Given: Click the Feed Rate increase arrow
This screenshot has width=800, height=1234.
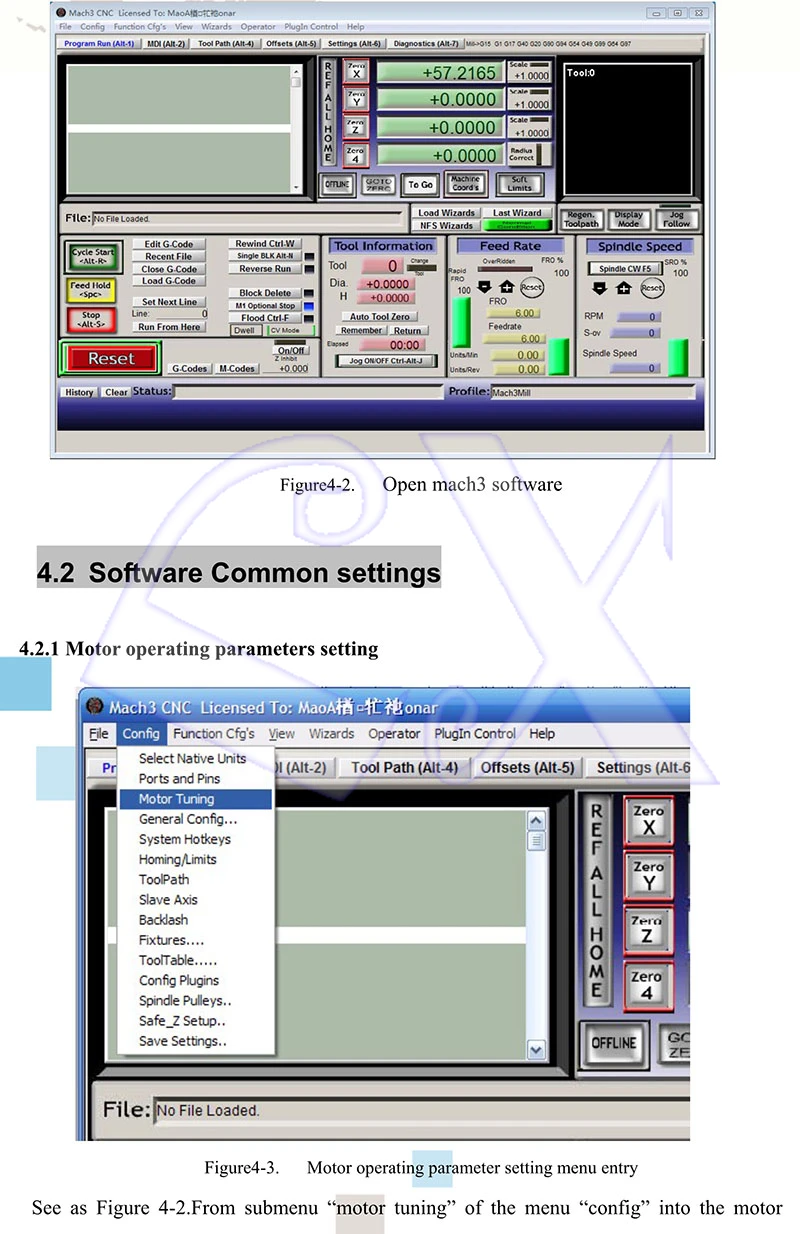Looking at the screenshot, I should 508,287.
